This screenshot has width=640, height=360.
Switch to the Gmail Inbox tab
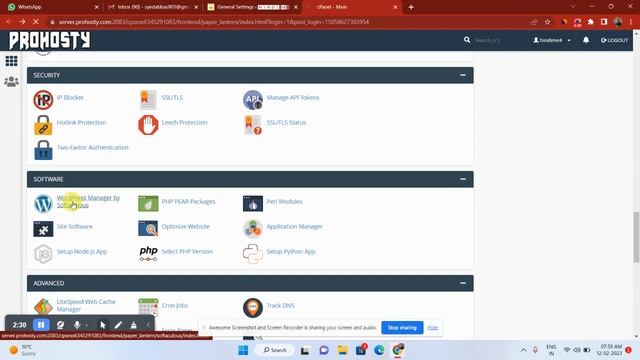(153, 7)
